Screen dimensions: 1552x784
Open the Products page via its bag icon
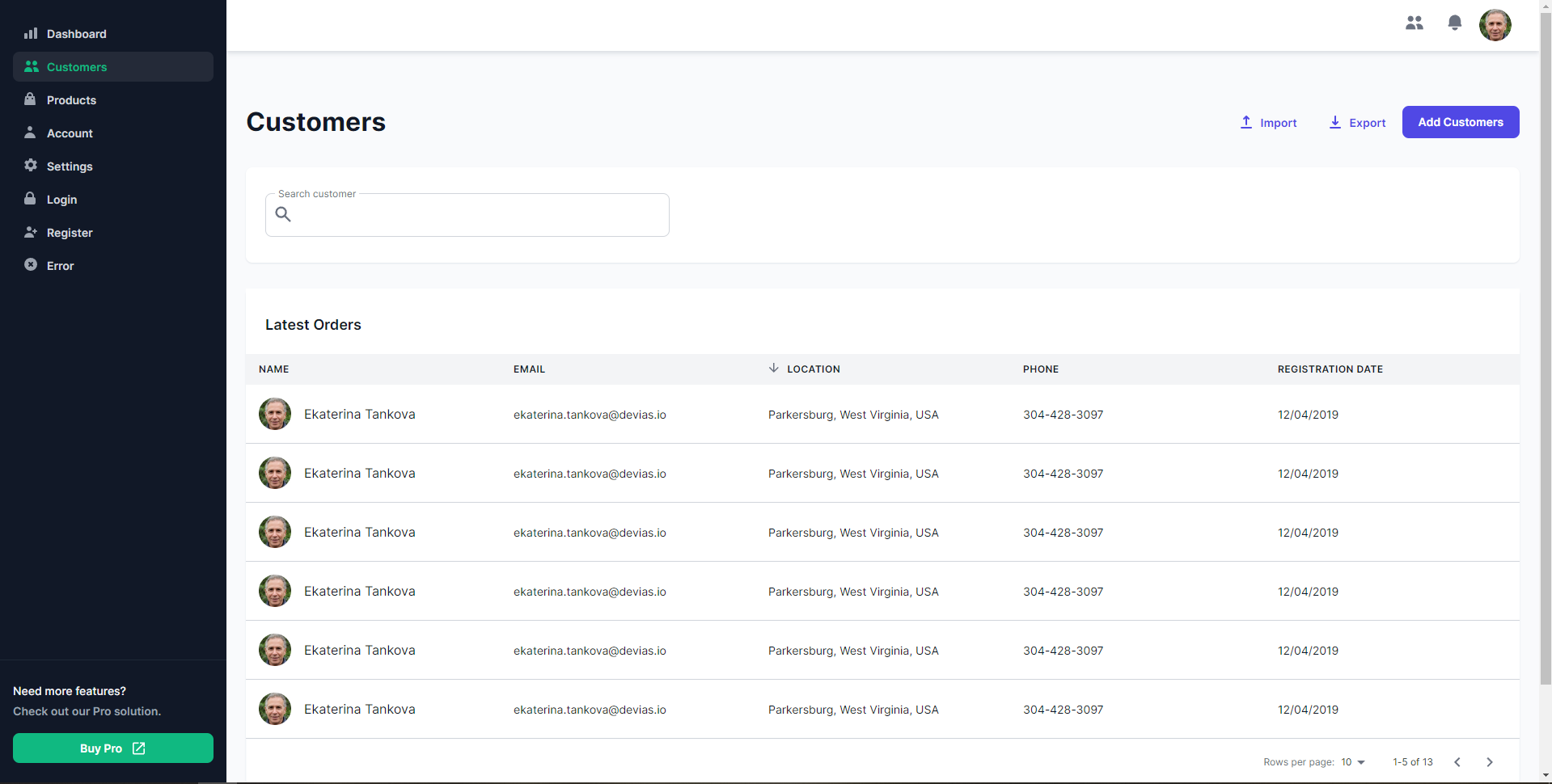pos(30,99)
